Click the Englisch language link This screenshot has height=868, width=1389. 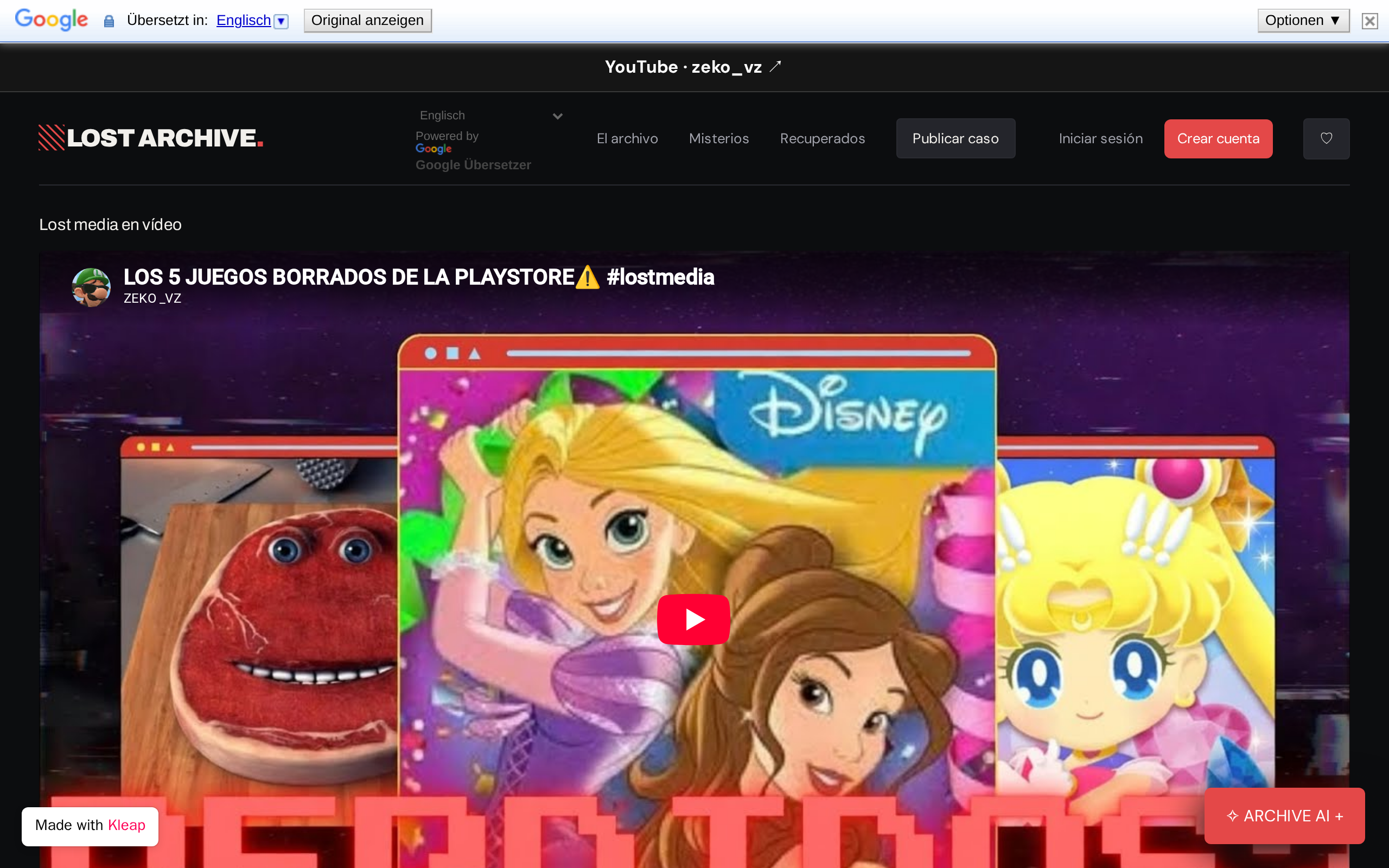[x=244, y=20]
